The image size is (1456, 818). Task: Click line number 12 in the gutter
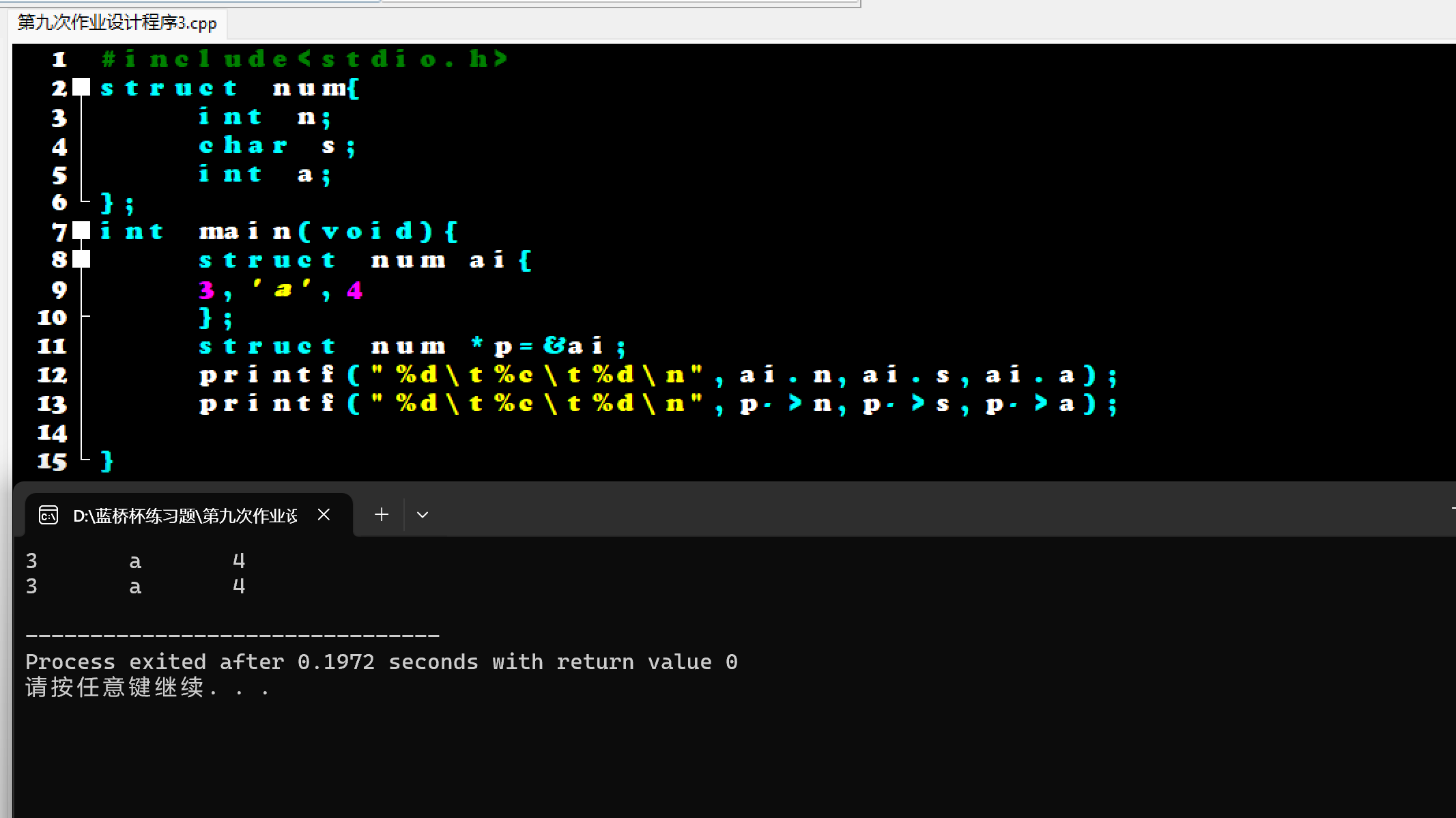coord(52,375)
